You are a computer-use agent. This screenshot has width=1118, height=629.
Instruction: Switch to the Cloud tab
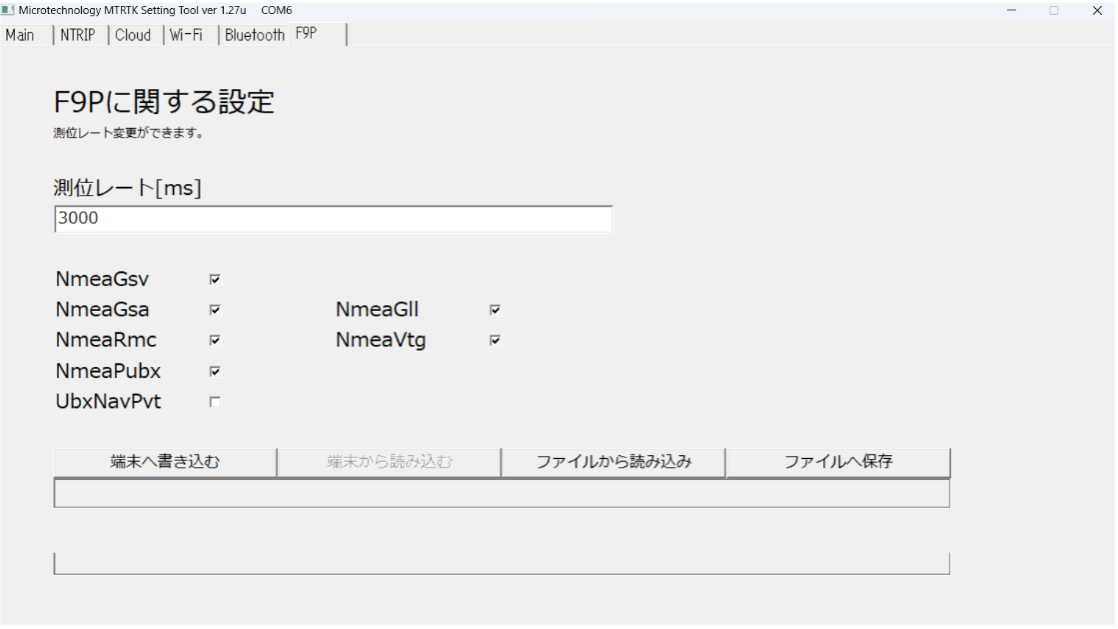[x=134, y=33]
